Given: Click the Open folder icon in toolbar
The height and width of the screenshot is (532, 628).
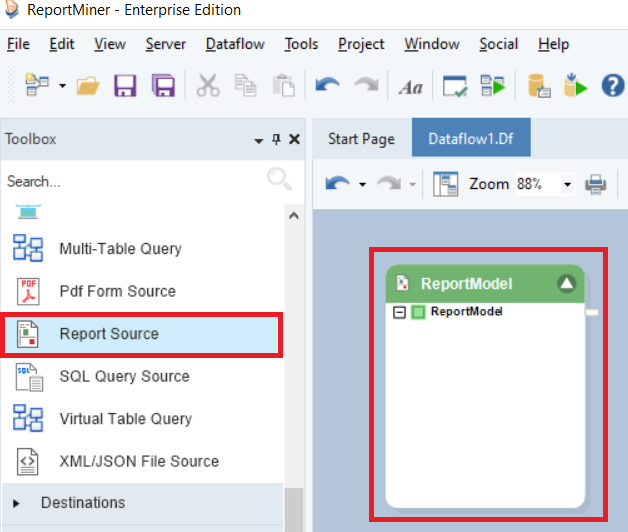Looking at the screenshot, I should pos(88,86).
